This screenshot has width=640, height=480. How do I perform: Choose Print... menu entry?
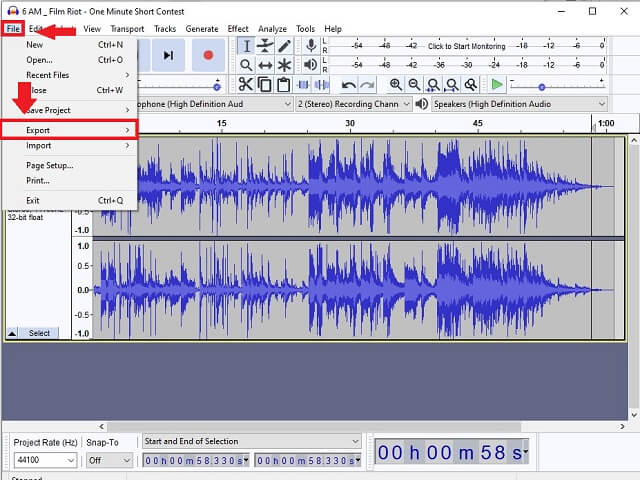(x=69, y=180)
